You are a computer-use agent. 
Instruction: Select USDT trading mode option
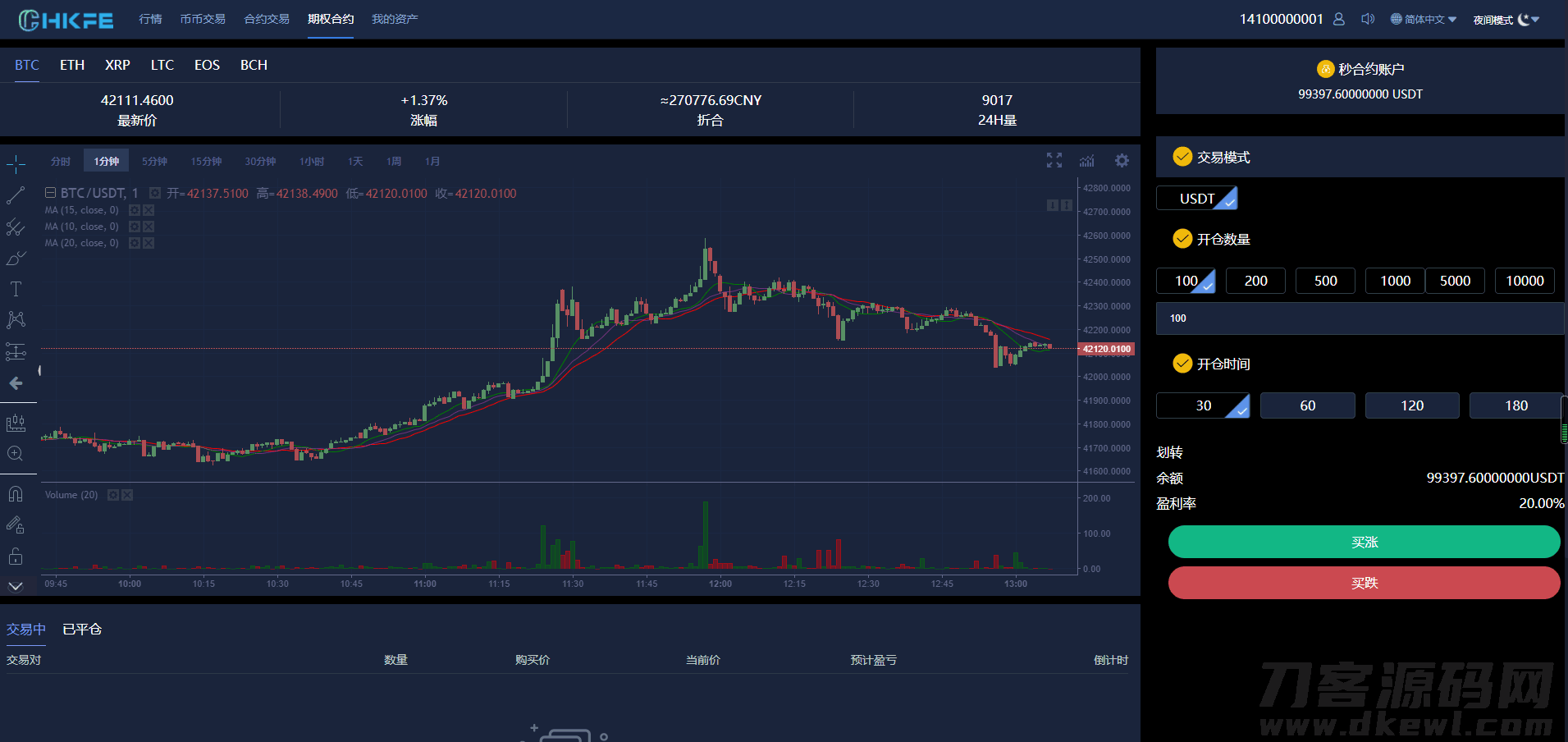pos(1196,199)
